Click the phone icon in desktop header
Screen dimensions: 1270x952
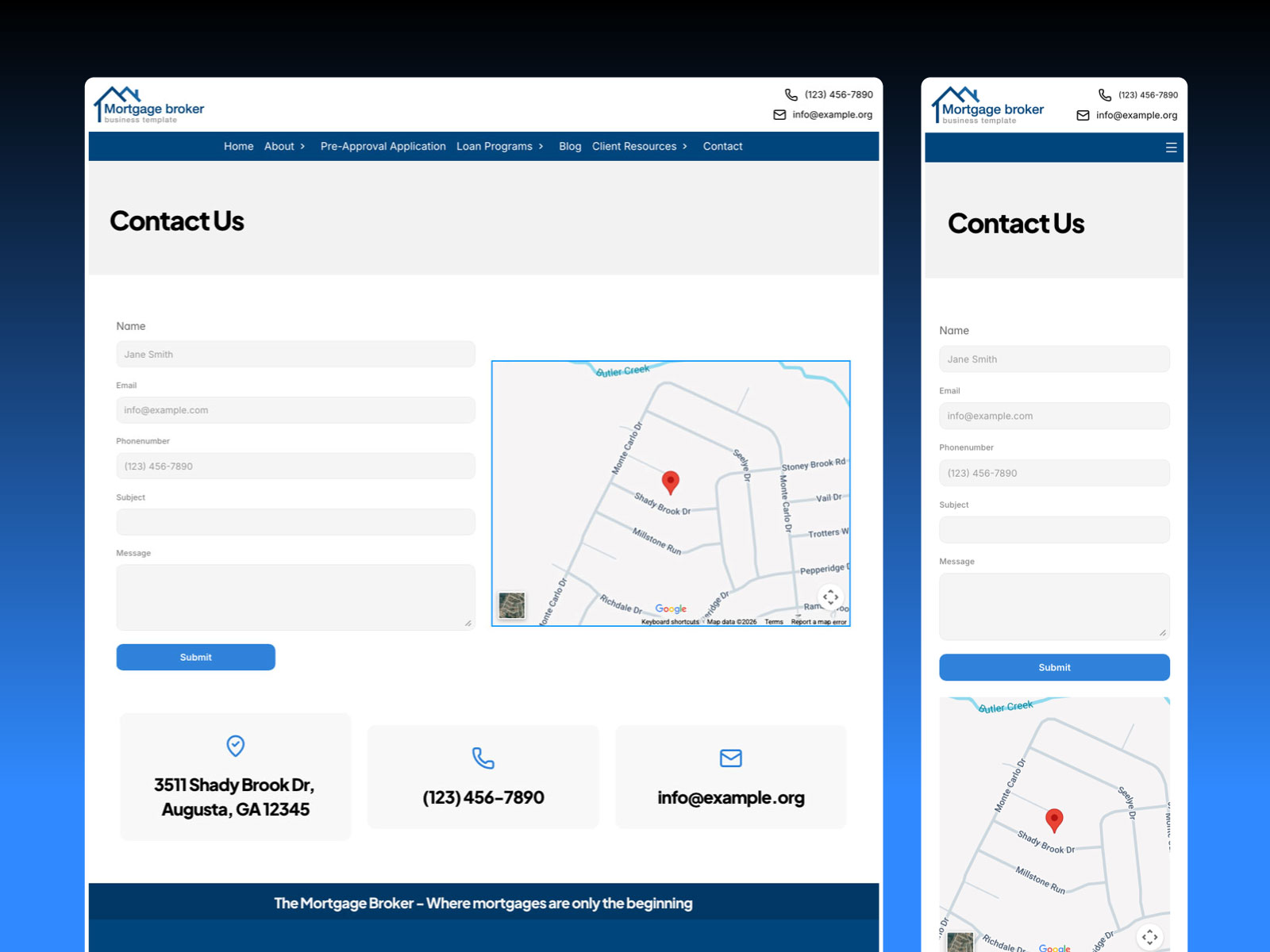pyautogui.click(x=791, y=94)
